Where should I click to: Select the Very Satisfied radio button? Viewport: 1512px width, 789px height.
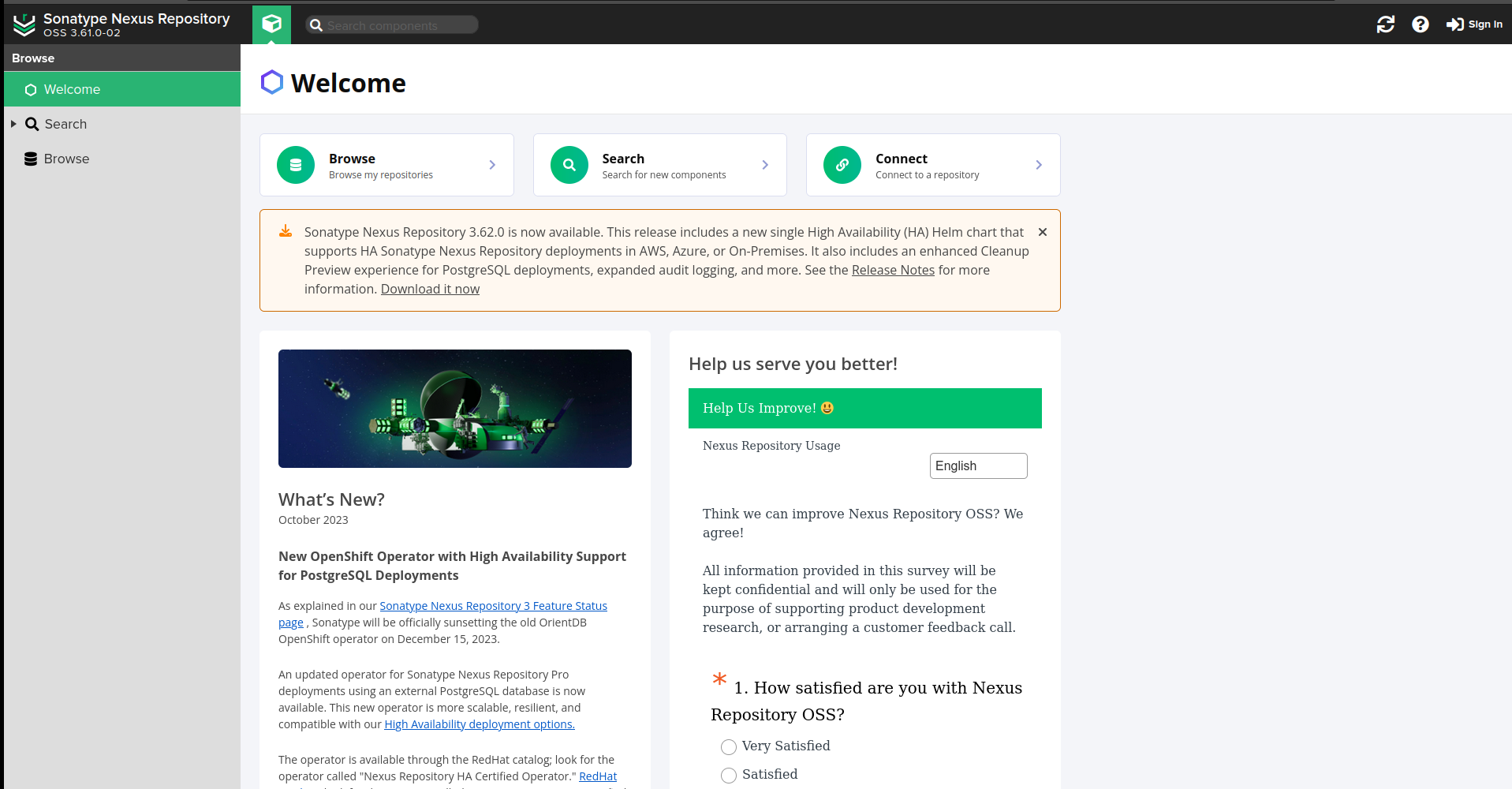(x=729, y=746)
